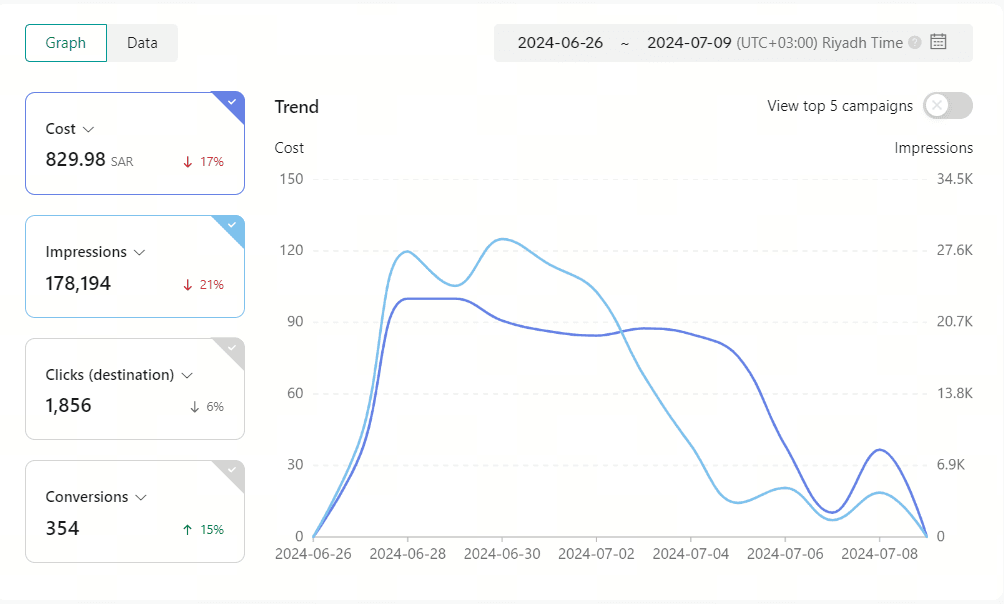This screenshot has width=1004, height=604.
Task: Expand the Cost metric dropdown chevron
Action: tap(89, 129)
